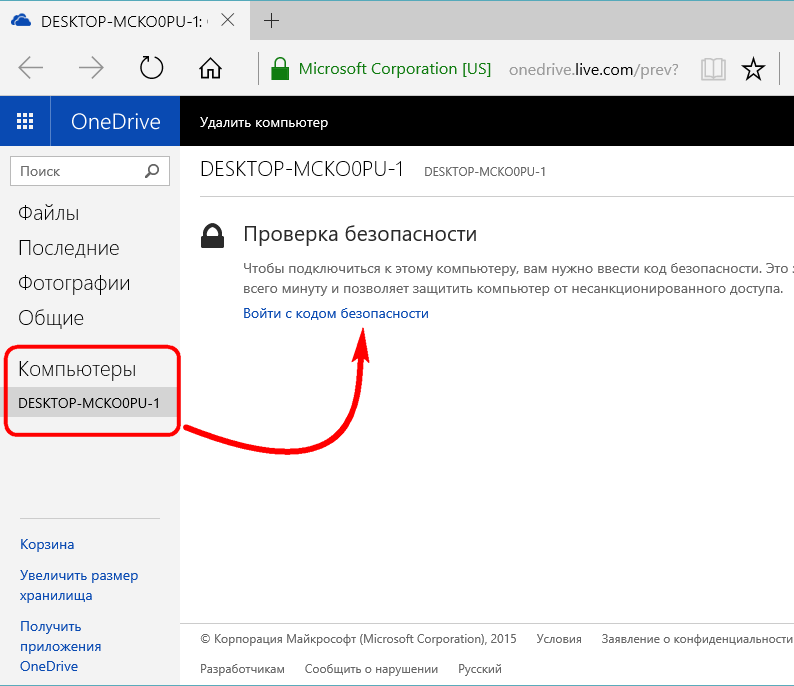
Task: Click Получить приложения OneDrive link
Action: tap(61, 646)
